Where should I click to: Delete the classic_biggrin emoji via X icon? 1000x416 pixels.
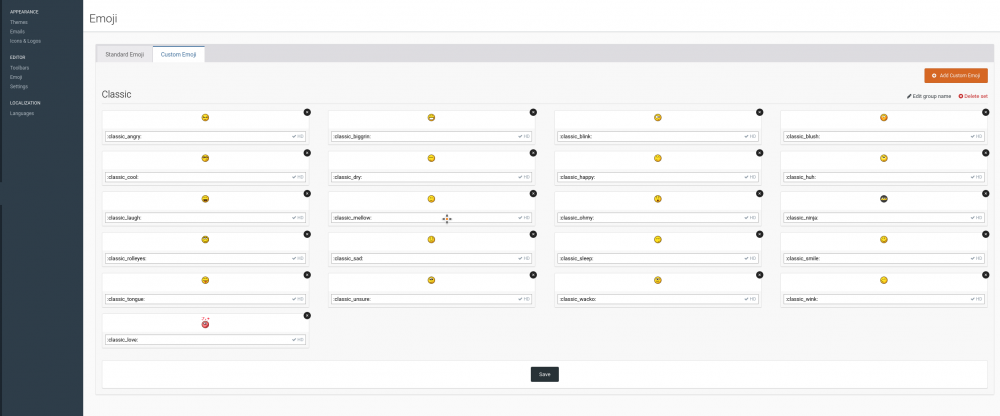point(533,112)
